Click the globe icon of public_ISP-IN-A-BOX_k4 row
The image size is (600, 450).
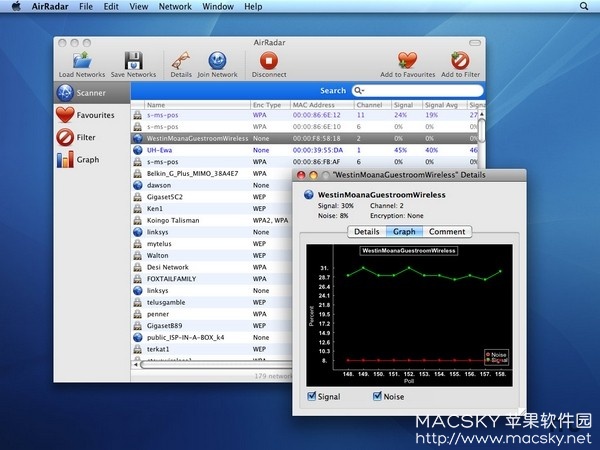[138, 338]
